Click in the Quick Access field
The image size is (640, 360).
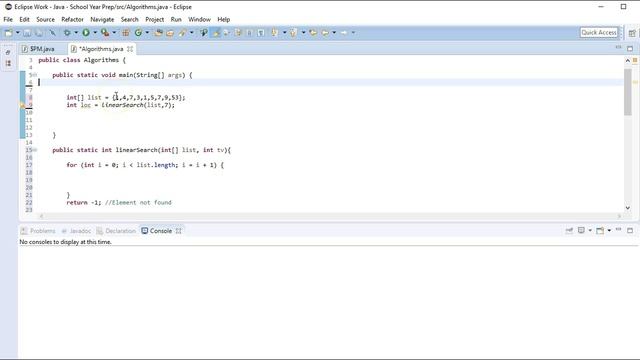(599, 32)
